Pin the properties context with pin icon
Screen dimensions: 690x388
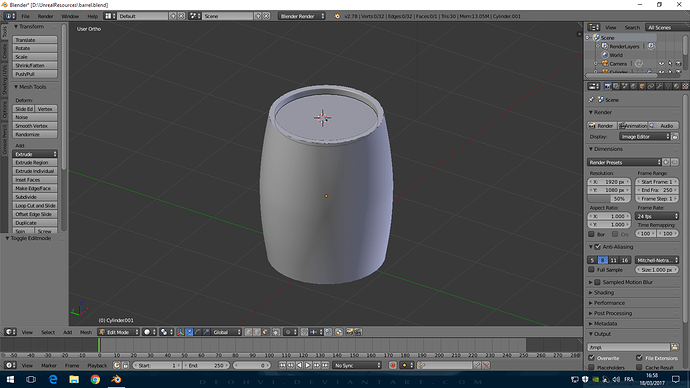pyautogui.click(x=591, y=100)
